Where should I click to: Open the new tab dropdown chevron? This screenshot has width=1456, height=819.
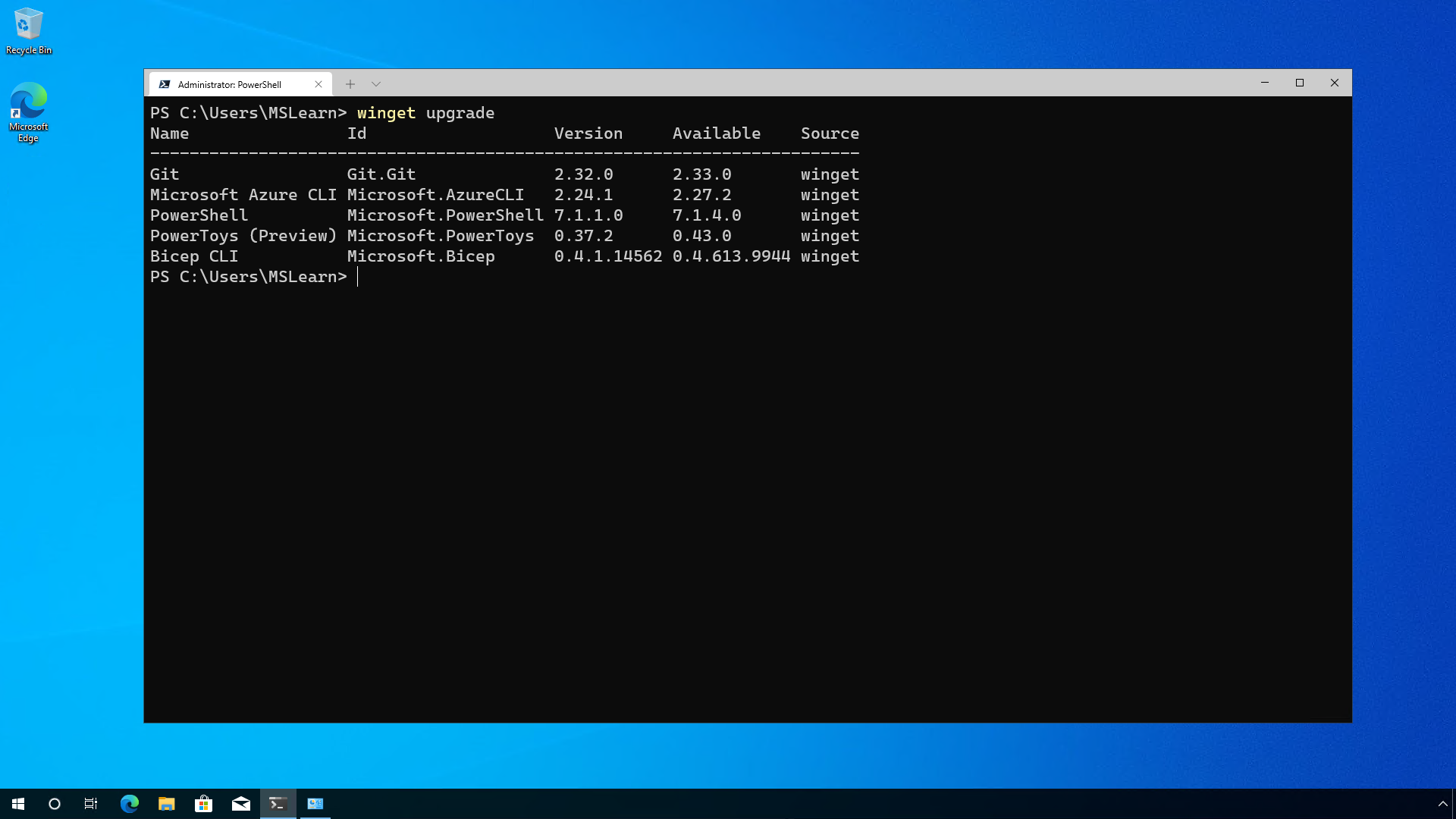tap(376, 83)
